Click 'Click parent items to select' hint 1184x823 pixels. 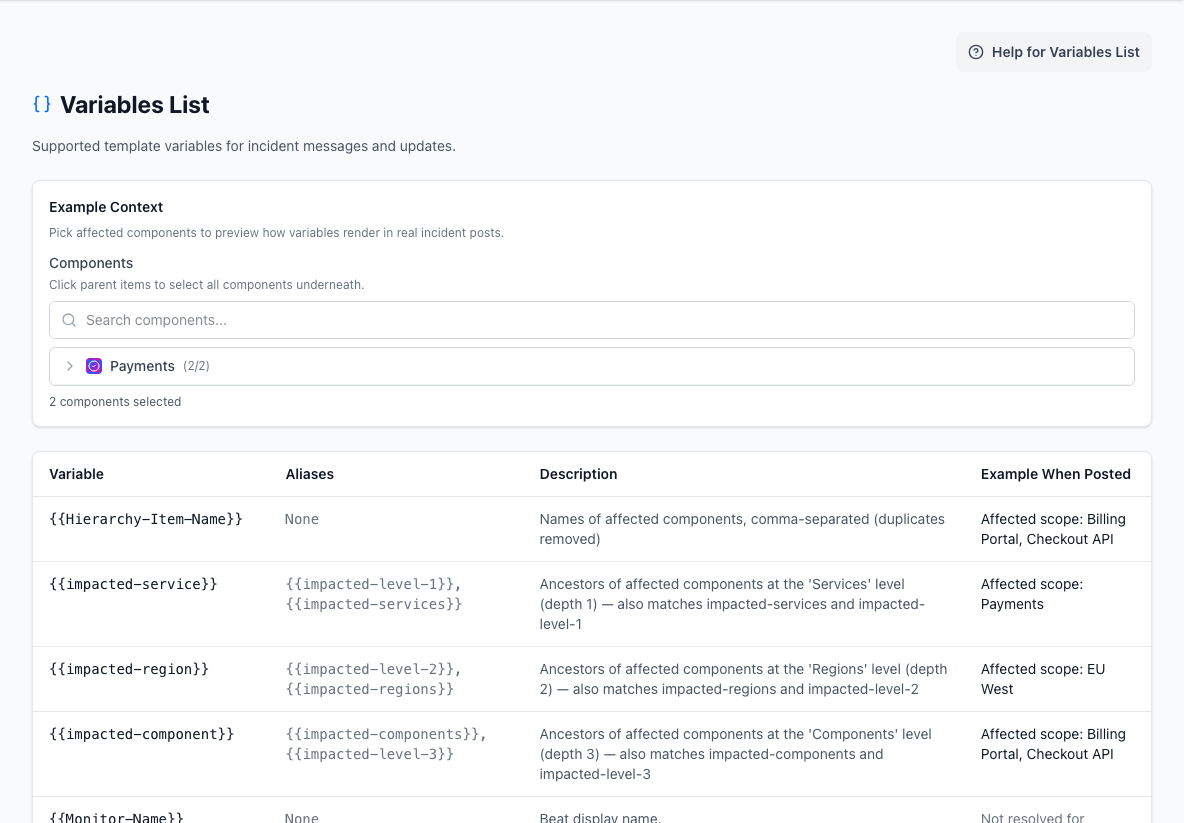206,285
